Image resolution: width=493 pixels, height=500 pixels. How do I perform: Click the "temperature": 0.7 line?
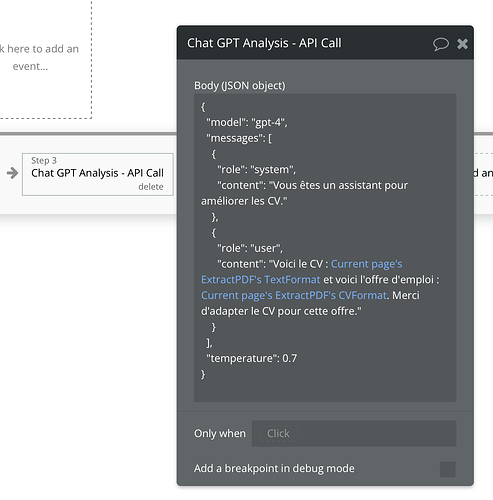tap(252, 358)
